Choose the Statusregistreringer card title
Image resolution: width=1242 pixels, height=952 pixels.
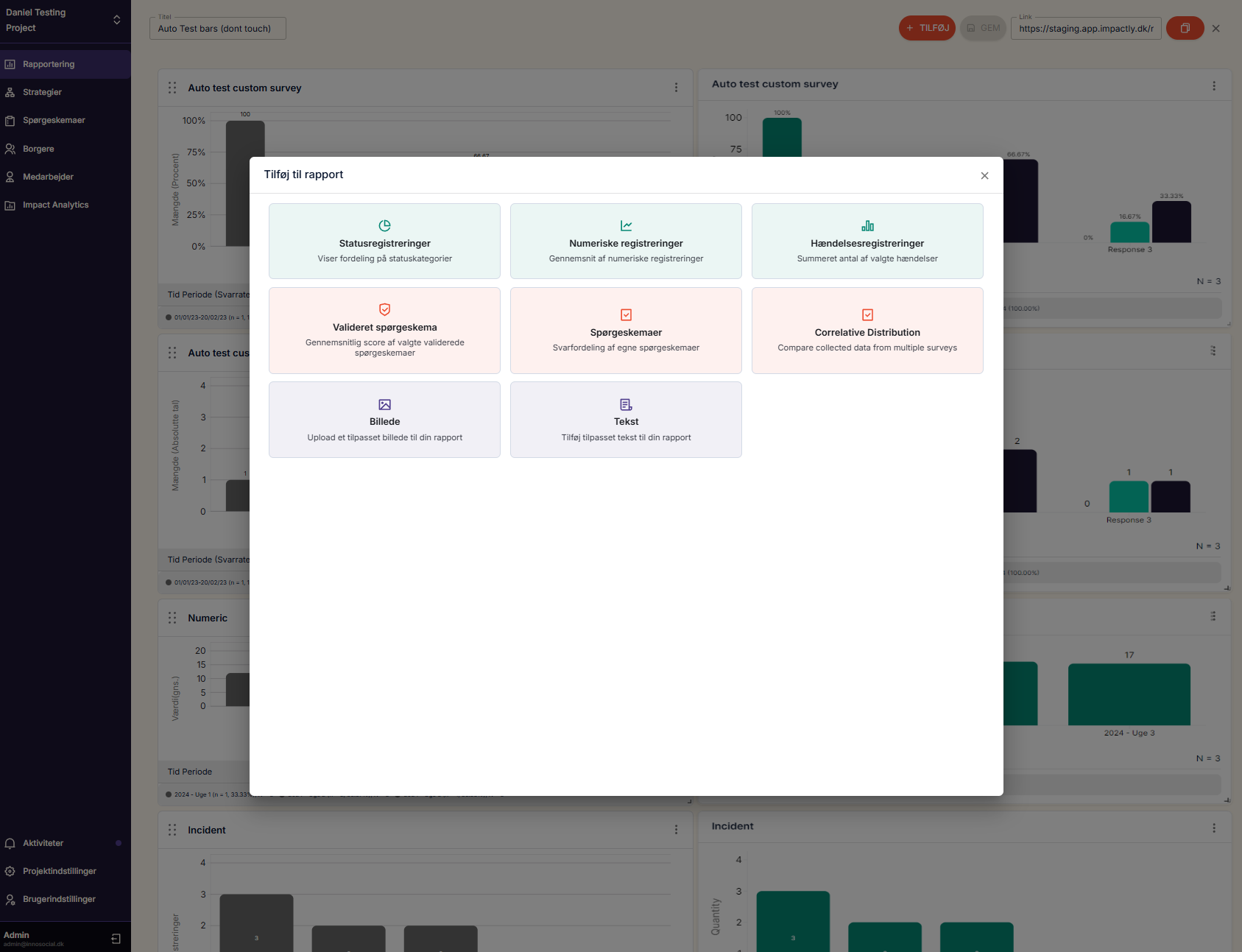(x=384, y=244)
